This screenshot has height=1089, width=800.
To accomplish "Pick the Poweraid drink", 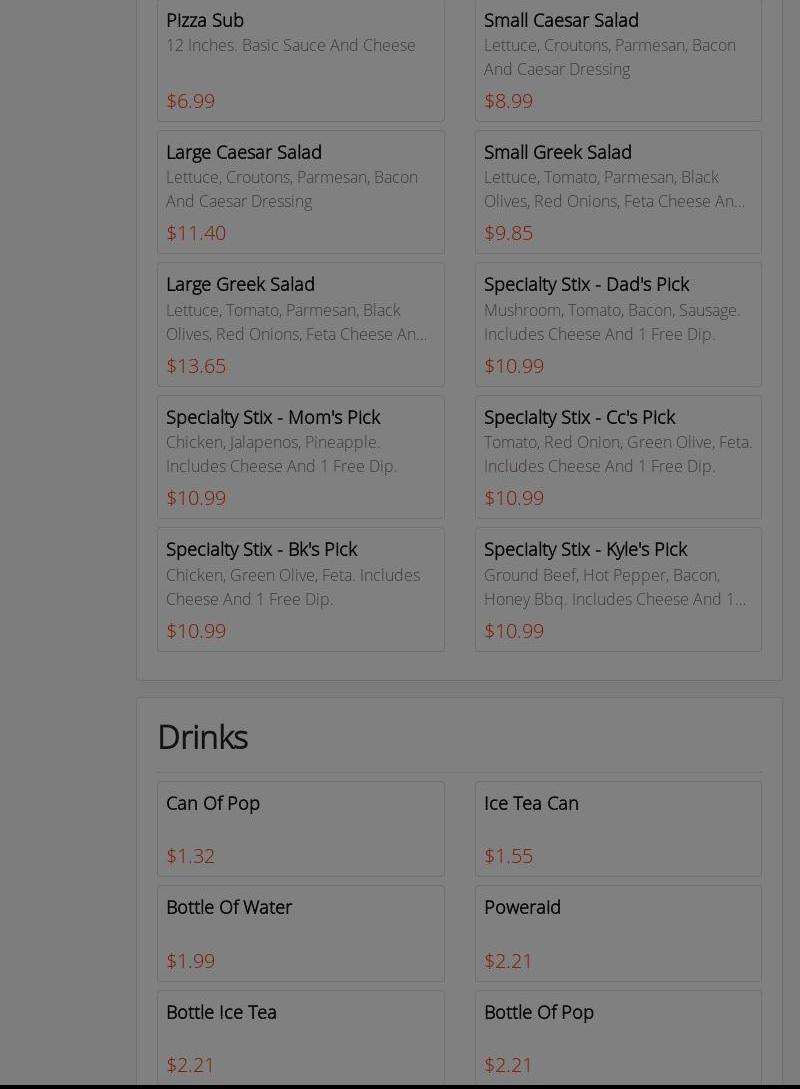I will point(618,932).
